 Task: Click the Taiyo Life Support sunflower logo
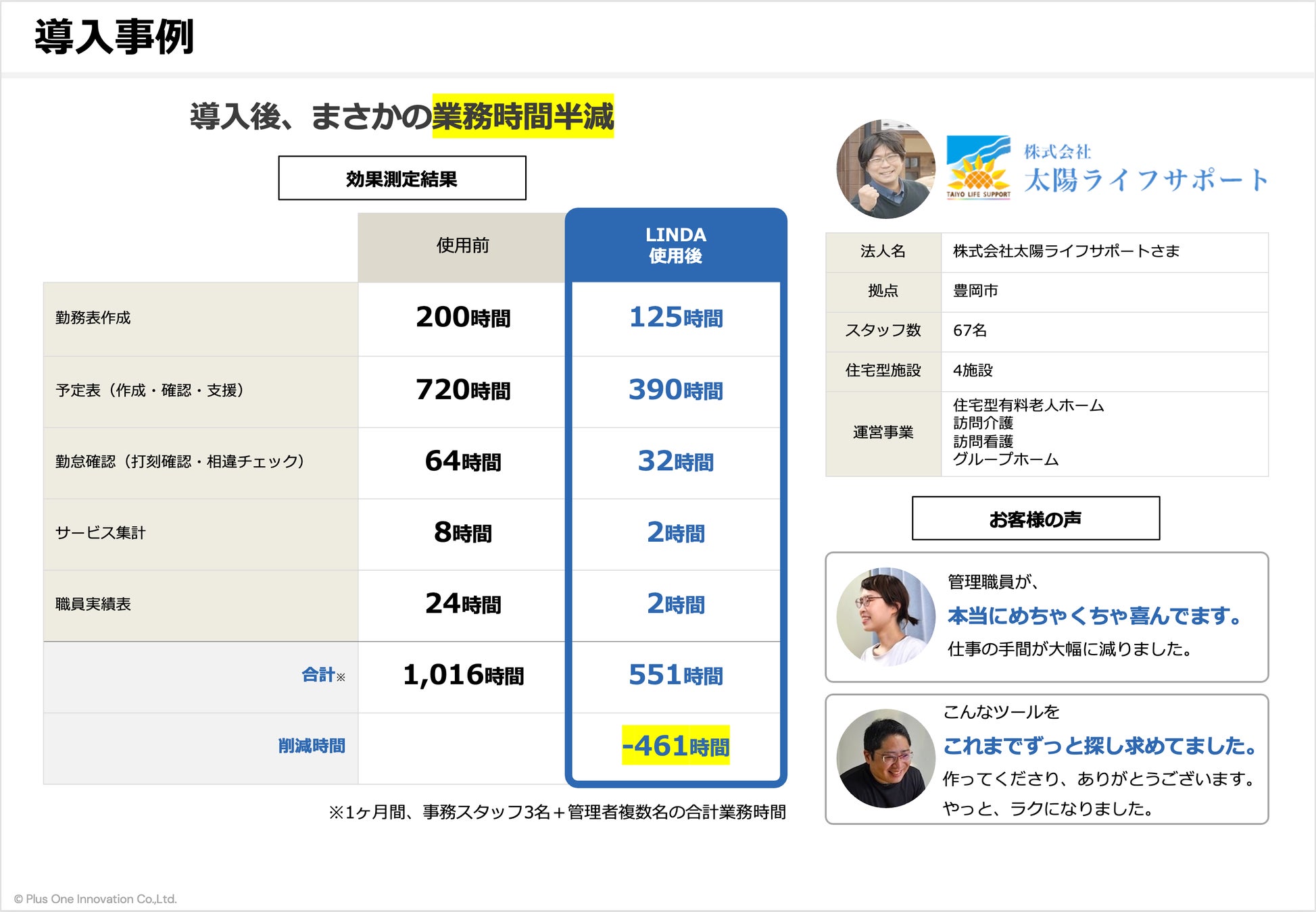978,167
